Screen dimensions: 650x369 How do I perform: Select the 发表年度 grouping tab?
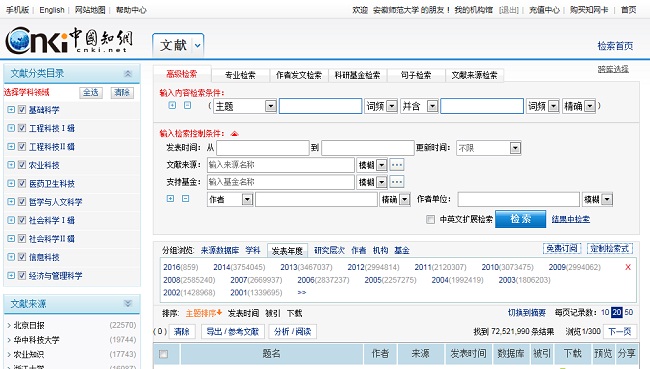point(287,250)
